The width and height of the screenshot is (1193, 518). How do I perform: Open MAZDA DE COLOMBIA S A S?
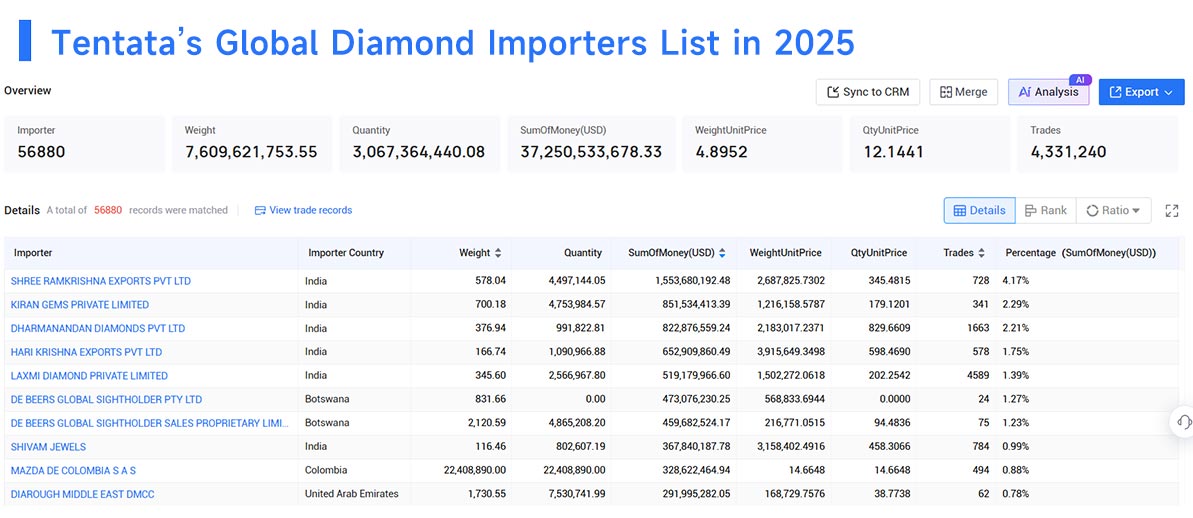(x=73, y=470)
